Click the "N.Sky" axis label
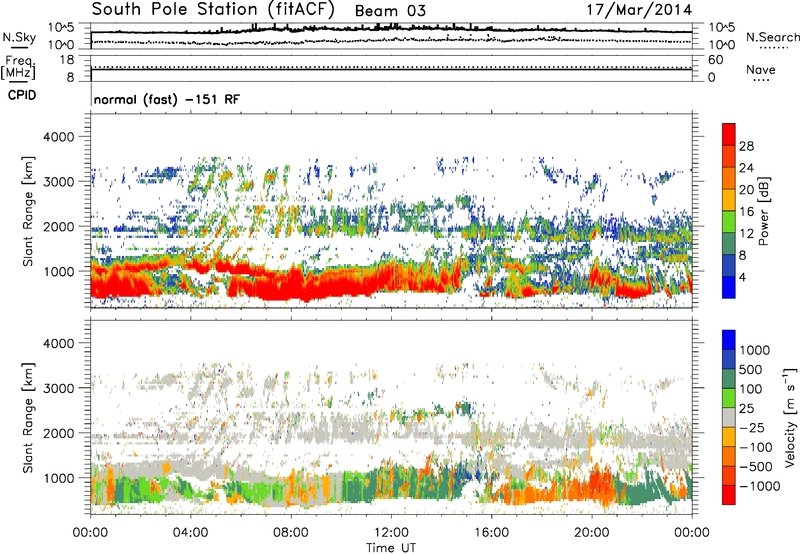Image resolution: width=800 pixels, height=554 pixels. point(19,37)
